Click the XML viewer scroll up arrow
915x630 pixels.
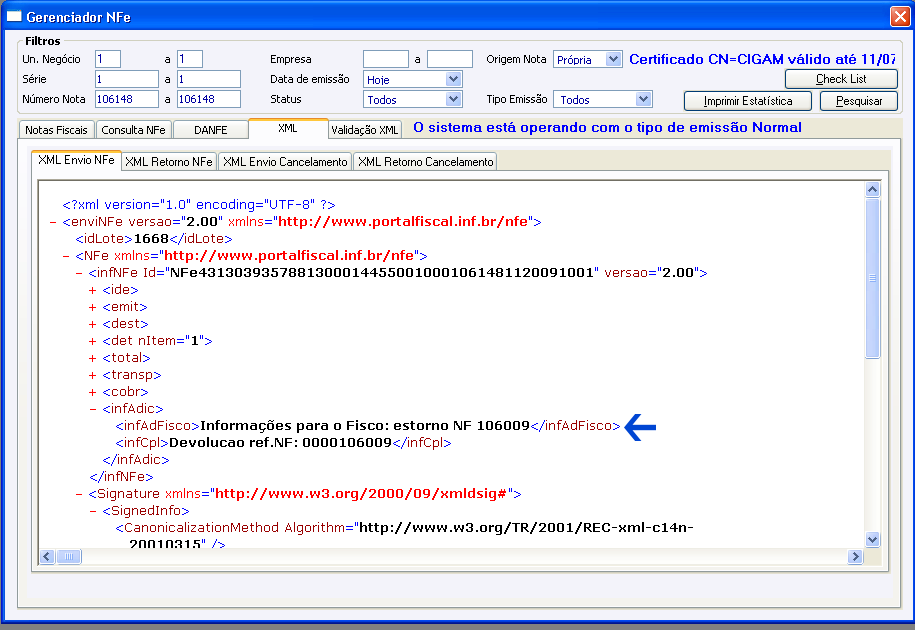pyautogui.click(x=872, y=189)
